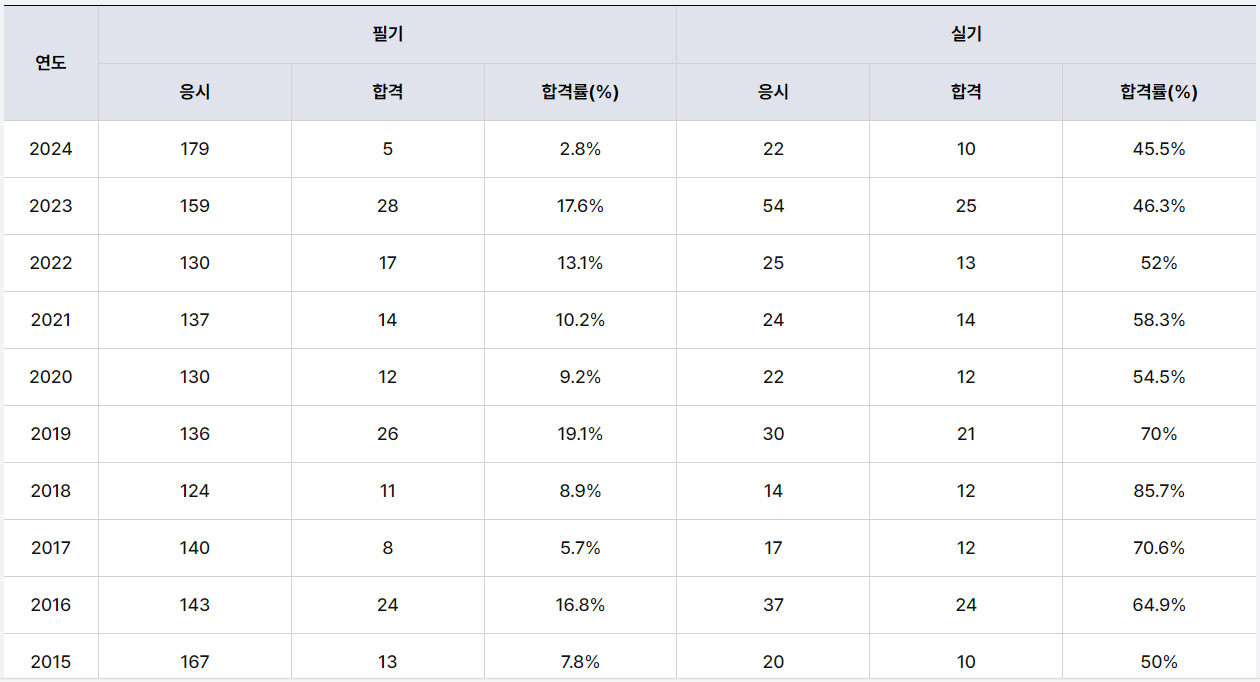Click the 연도 column header
Viewport: 1260px width, 682px height.
pos(51,63)
